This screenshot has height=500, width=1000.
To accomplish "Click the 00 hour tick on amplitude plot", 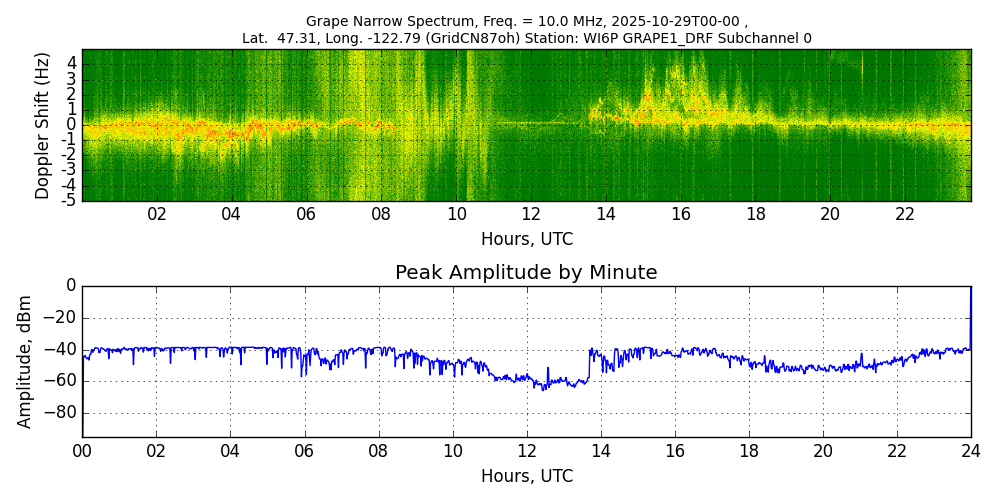I will [x=82, y=450].
